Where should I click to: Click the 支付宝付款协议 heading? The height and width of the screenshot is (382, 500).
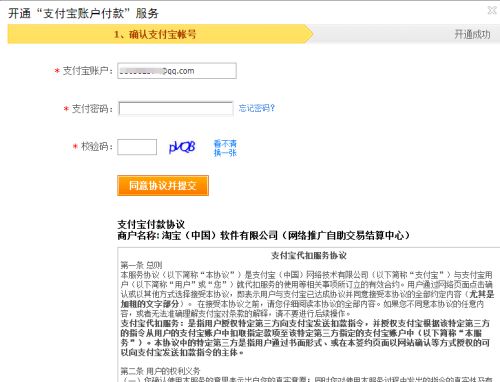tap(151, 224)
